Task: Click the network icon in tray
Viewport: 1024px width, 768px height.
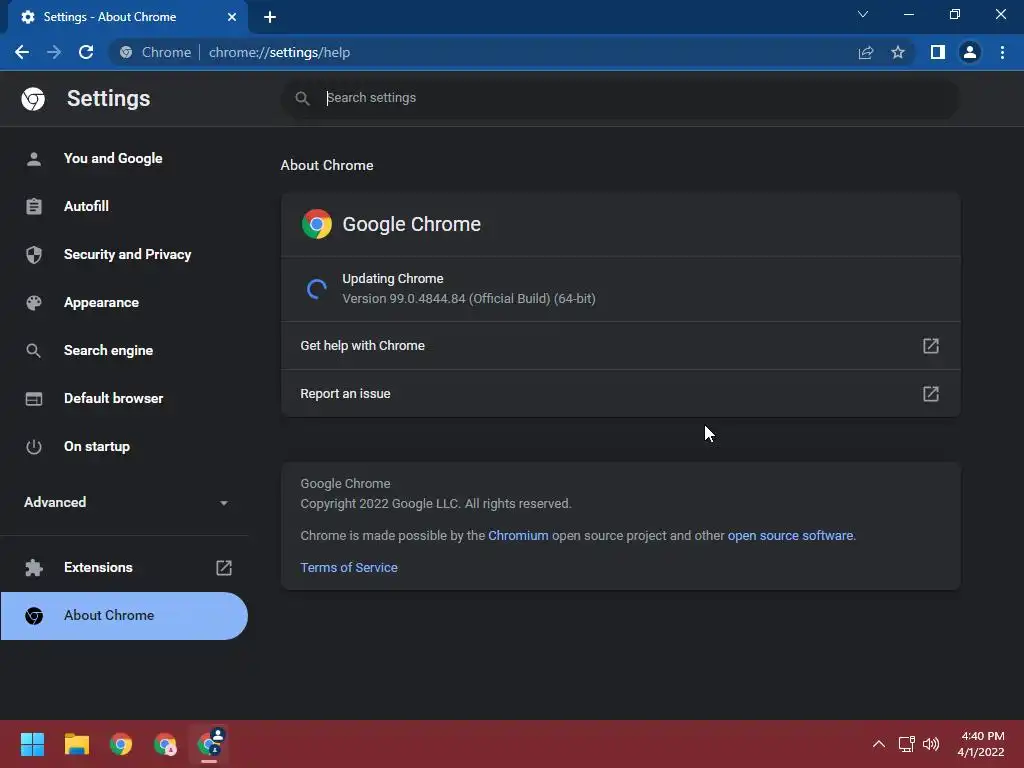Action: pyautogui.click(x=906, y=744)
